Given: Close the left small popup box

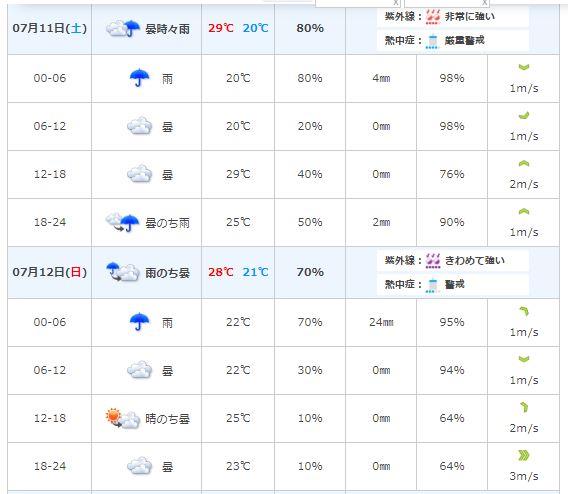Looking at the screenshot, I should [396, 3].
